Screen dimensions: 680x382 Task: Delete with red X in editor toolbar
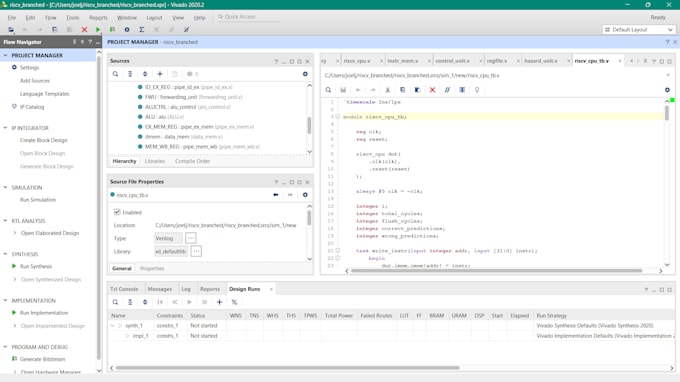(432, 90)
